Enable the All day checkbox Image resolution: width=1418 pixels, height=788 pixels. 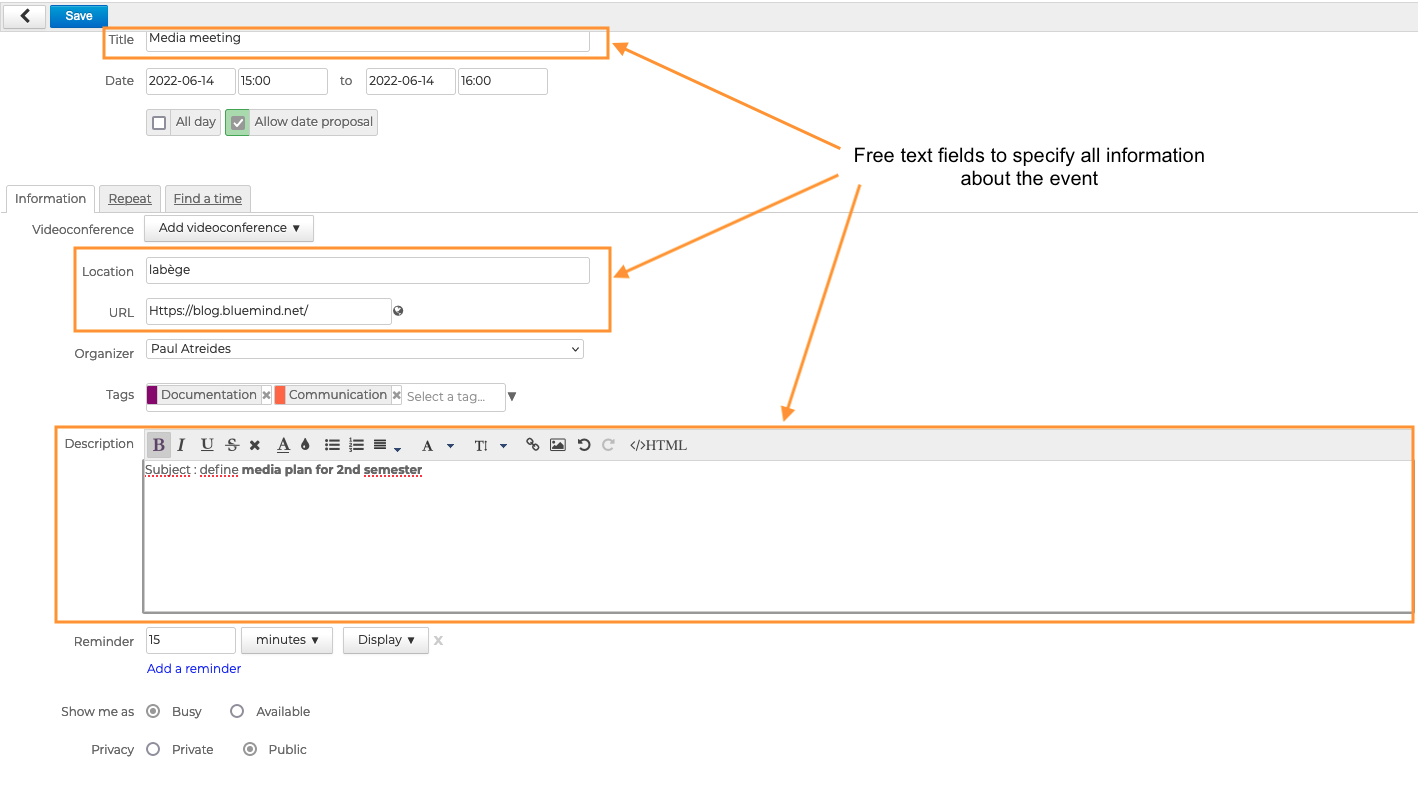coord(159,123)
